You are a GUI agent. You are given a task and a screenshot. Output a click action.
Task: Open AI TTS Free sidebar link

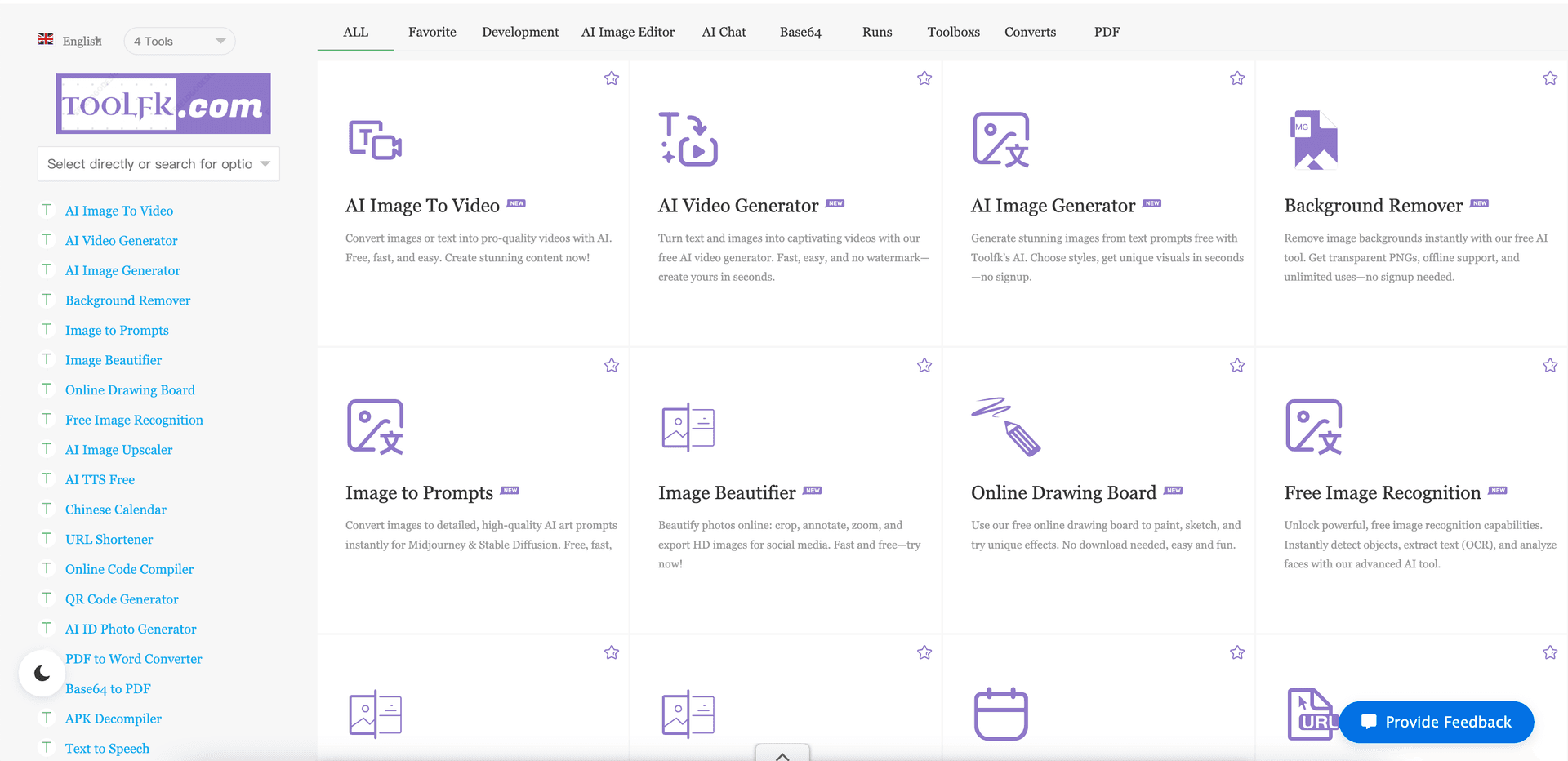[100, 479]
